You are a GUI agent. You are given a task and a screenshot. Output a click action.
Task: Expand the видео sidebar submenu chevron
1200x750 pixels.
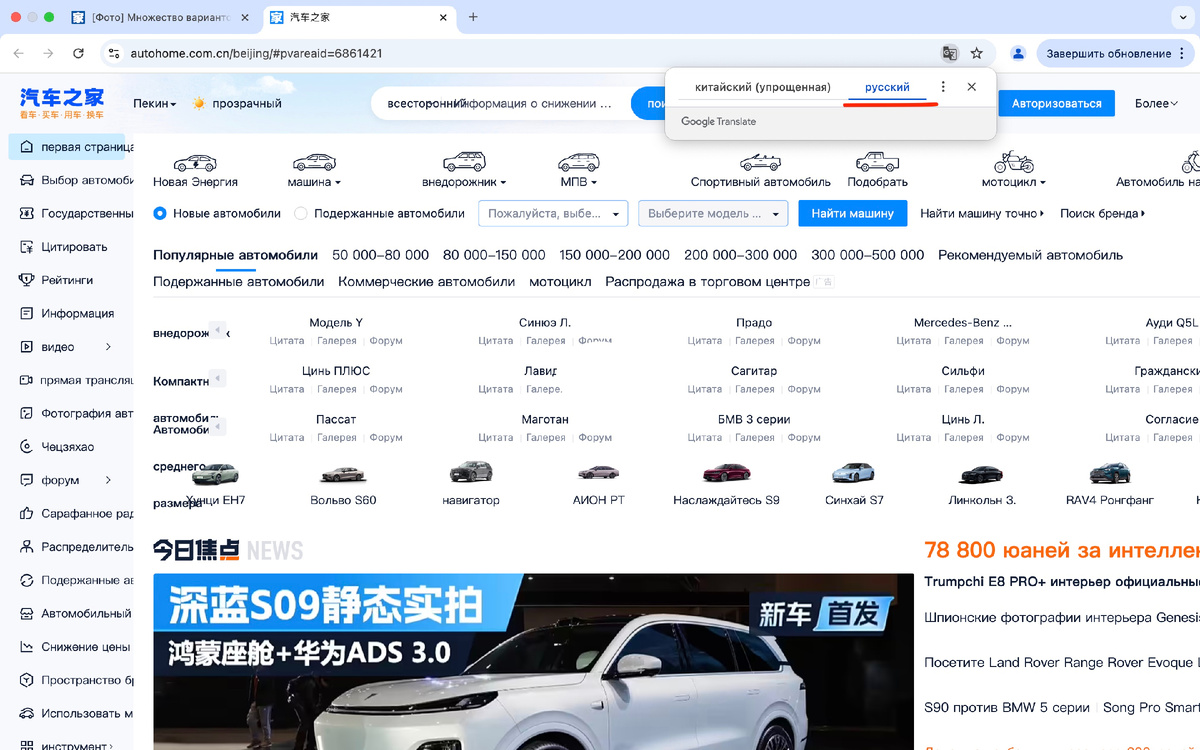[108, 347]
